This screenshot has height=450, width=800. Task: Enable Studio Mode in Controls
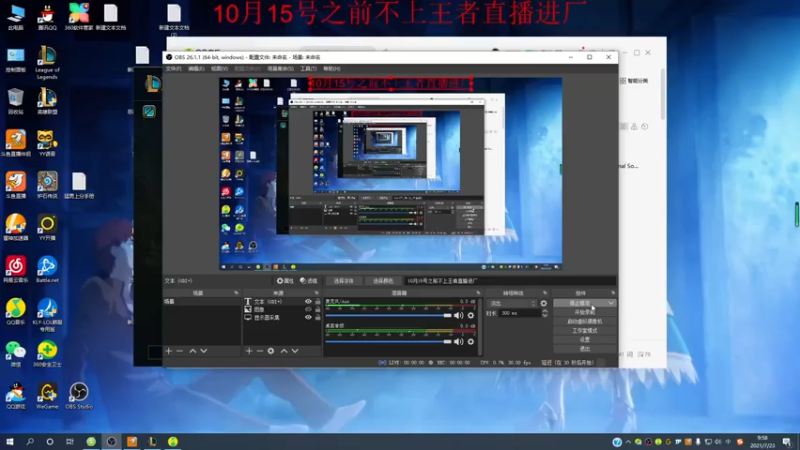585,331
